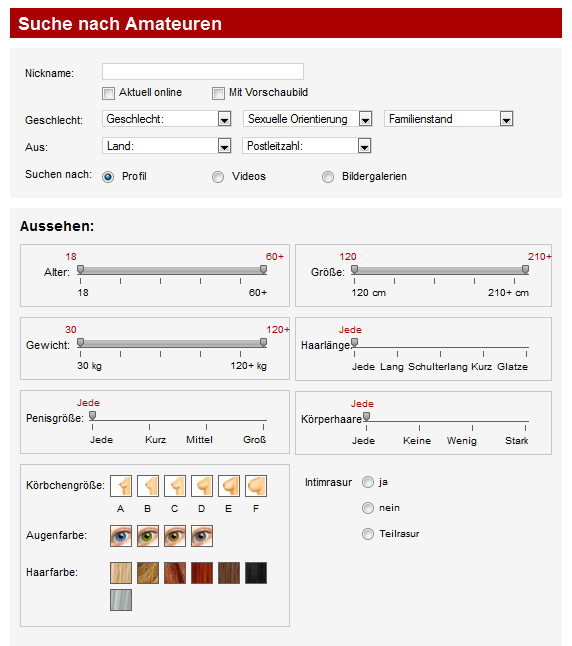Image resolution: width=572 pixels, height=646 pixels.
Task: Select the brown eye color icon
Action: pos(175,536)
